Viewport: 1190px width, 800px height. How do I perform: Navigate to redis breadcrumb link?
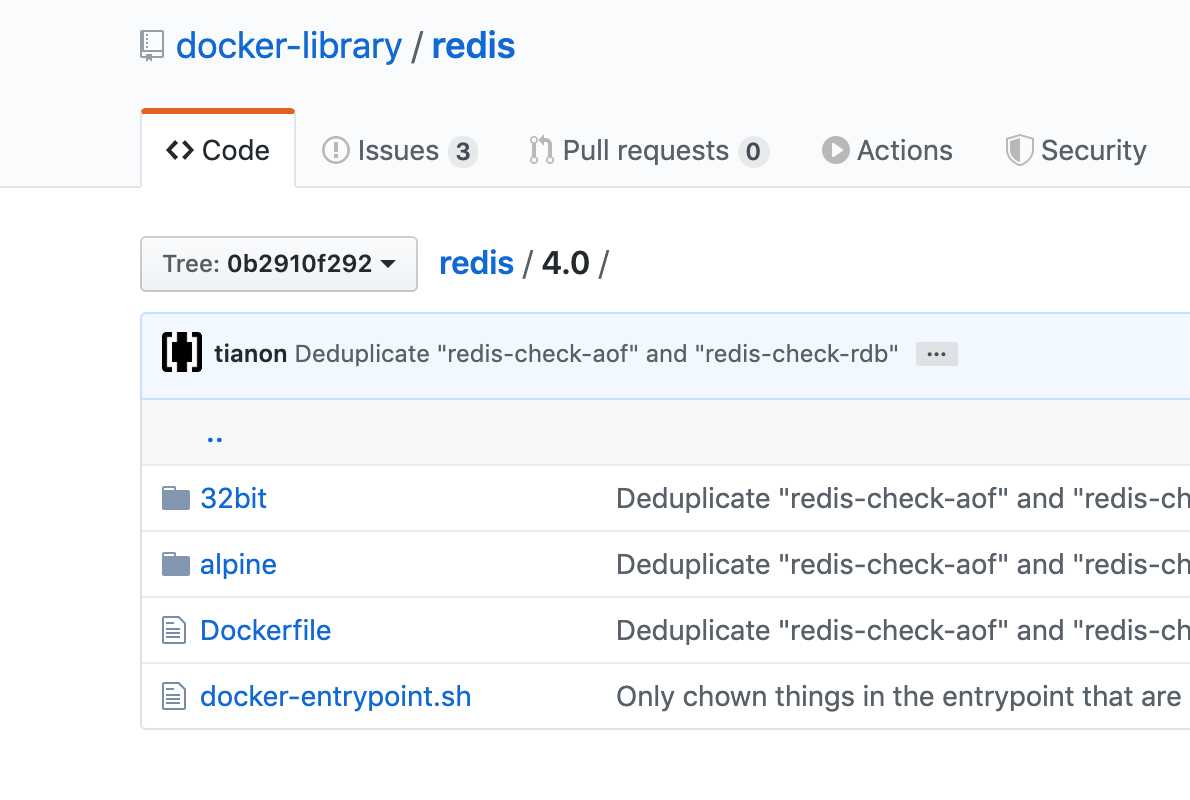tap(476, 263)
